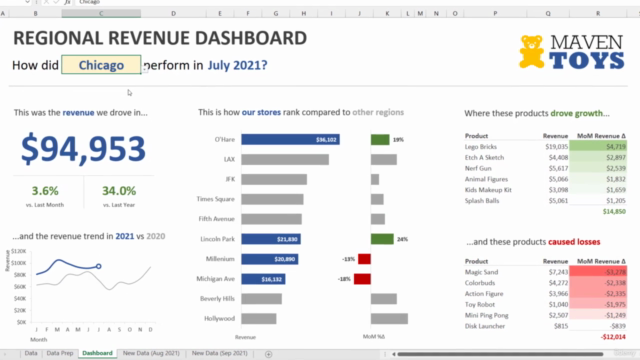The width and height of the screenshot is (640, 360).
Task: Select the Dashboard sheet tab
Action: click(97, 353)
